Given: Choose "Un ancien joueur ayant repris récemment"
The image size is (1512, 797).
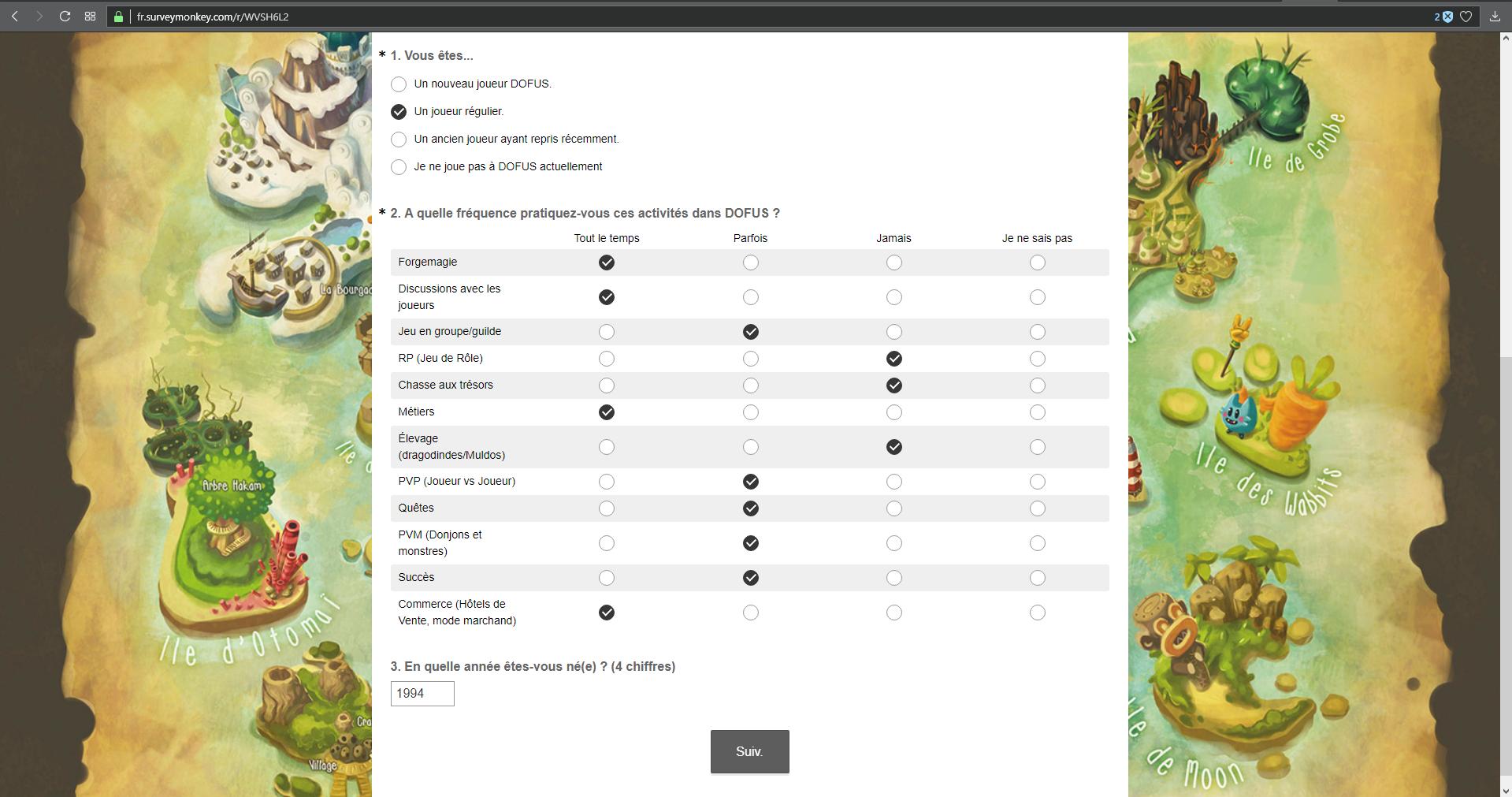Looking at the screenshot, I should (x=399, y=140).
